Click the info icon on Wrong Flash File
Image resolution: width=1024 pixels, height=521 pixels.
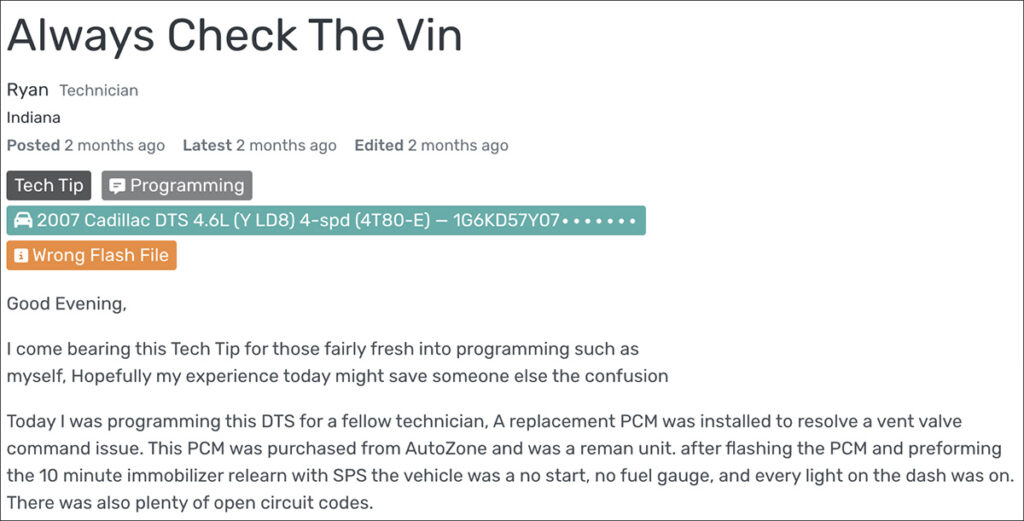(21, 256)
